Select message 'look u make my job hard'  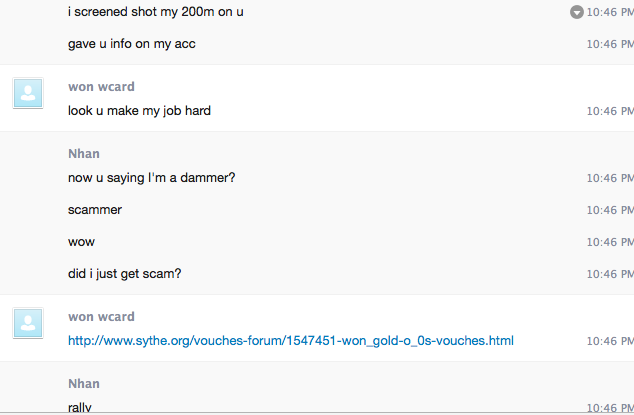(139, 111)
